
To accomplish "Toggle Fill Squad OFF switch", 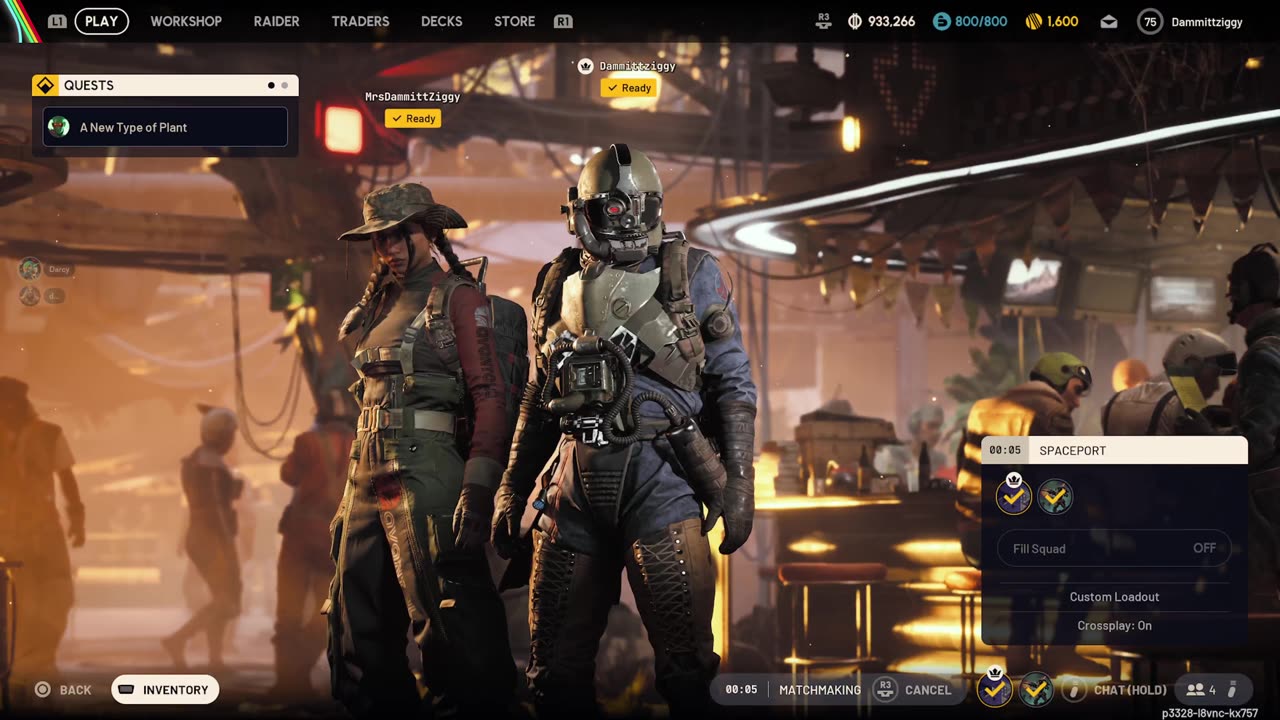I will (x=1114, y=548).
